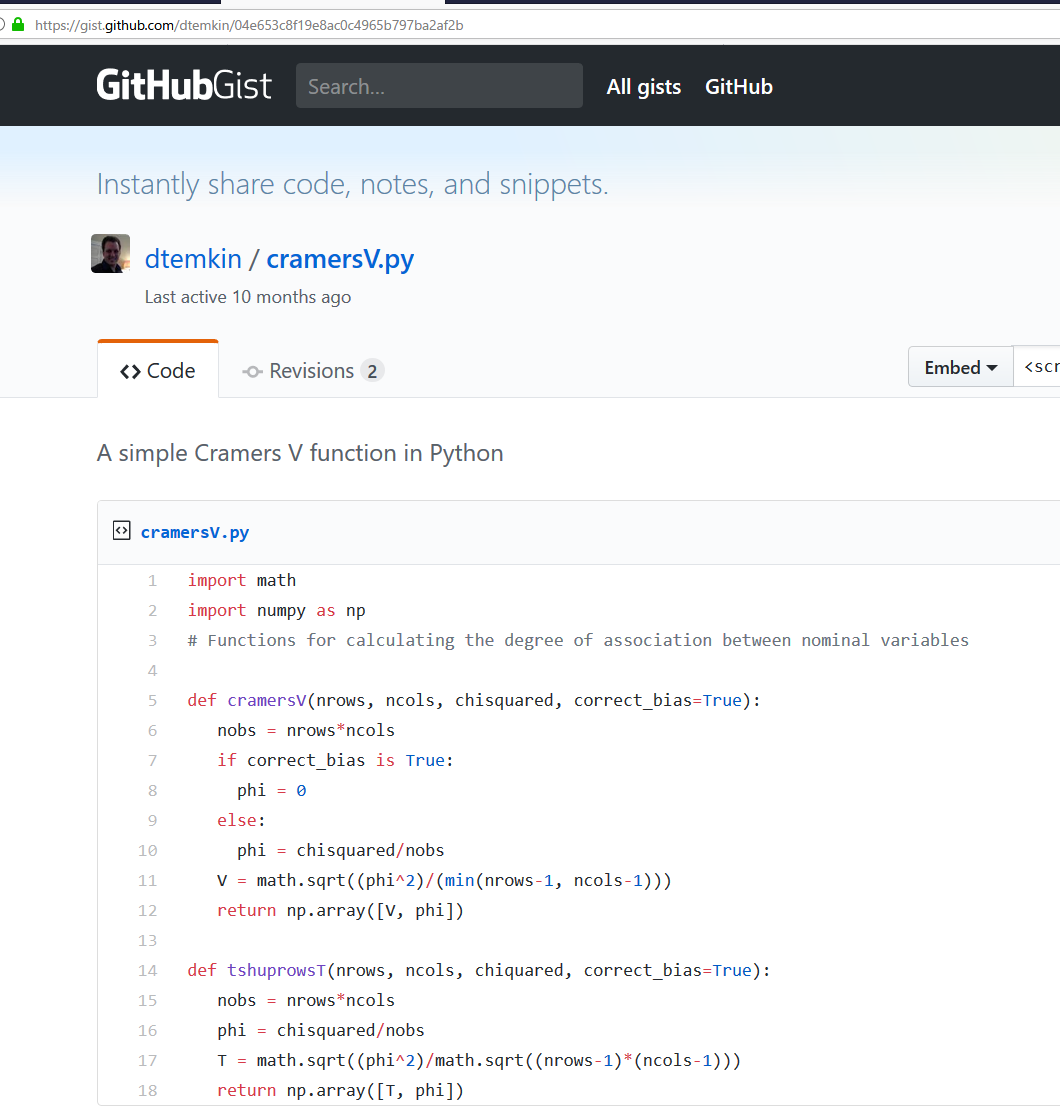Select the embed script URL field
This screenshot has height=1118, width=1060.
tap(1037, 367)
